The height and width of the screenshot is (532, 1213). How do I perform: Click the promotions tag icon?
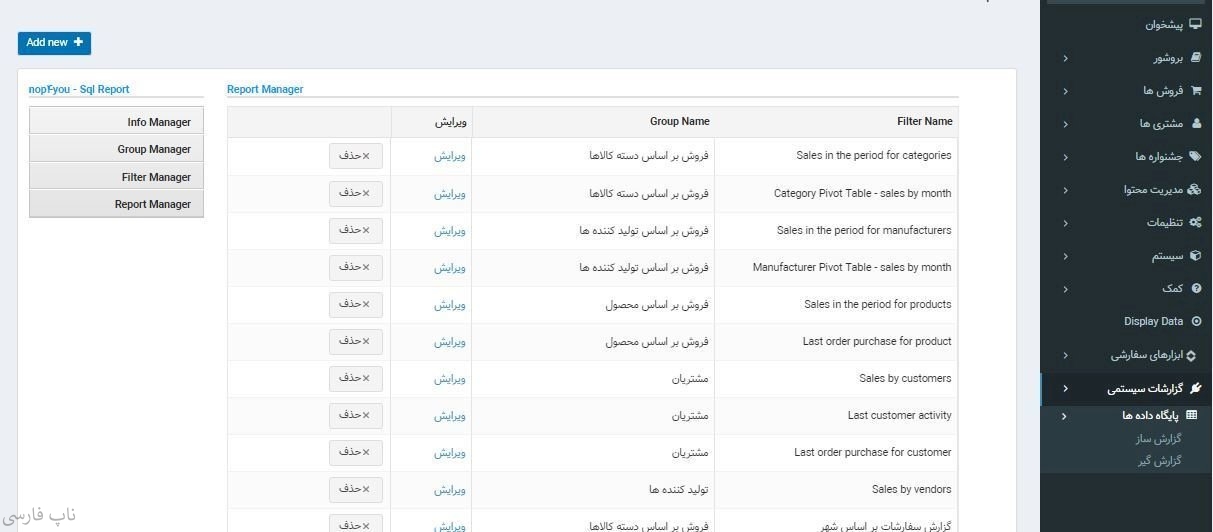click(x=1195, y=157)
